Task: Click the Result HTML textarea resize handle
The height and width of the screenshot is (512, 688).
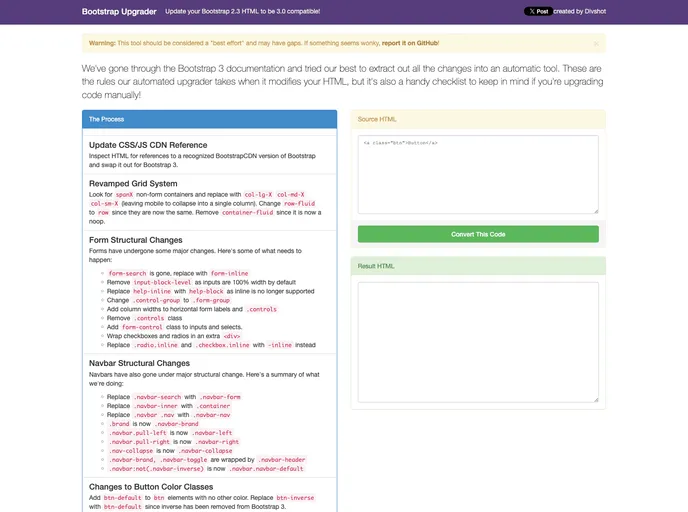Action: pos(596,399)
